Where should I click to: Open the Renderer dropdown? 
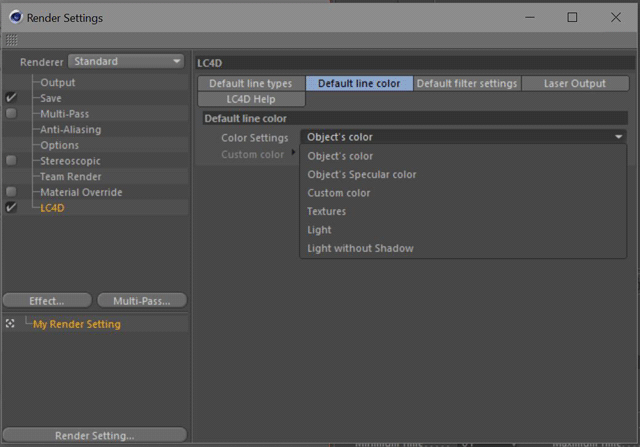point(126,62)
